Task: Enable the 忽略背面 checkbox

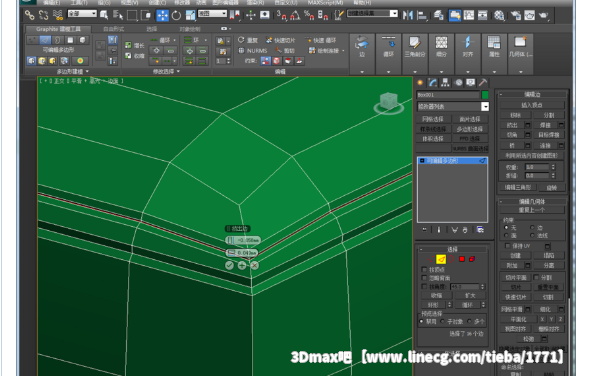Action: (x=424, y=278)
